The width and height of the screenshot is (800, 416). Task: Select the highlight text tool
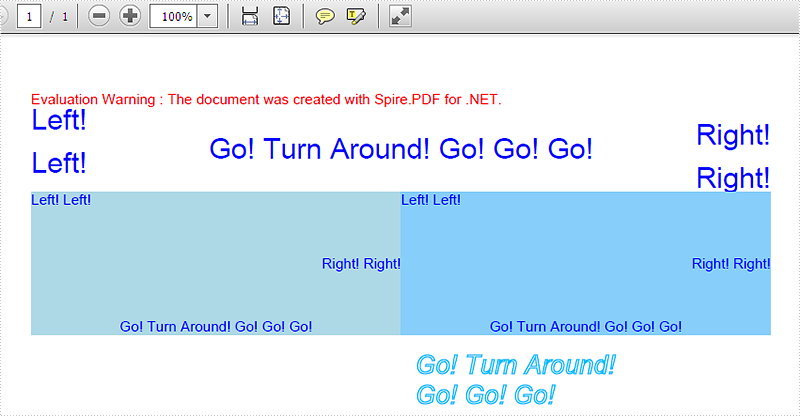click(x=356, y=16)
